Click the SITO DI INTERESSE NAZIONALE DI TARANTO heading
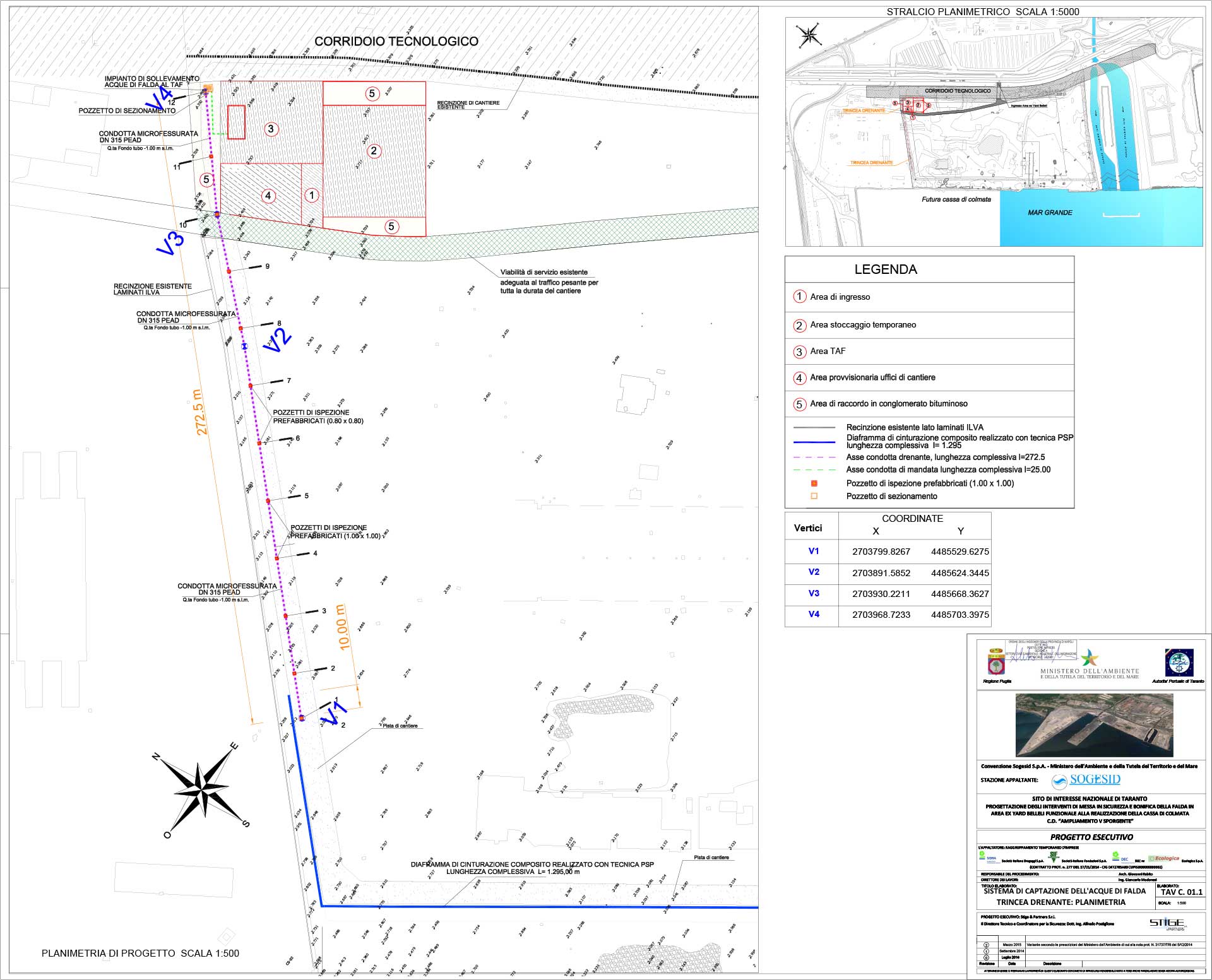 (x=1090, y=798)
